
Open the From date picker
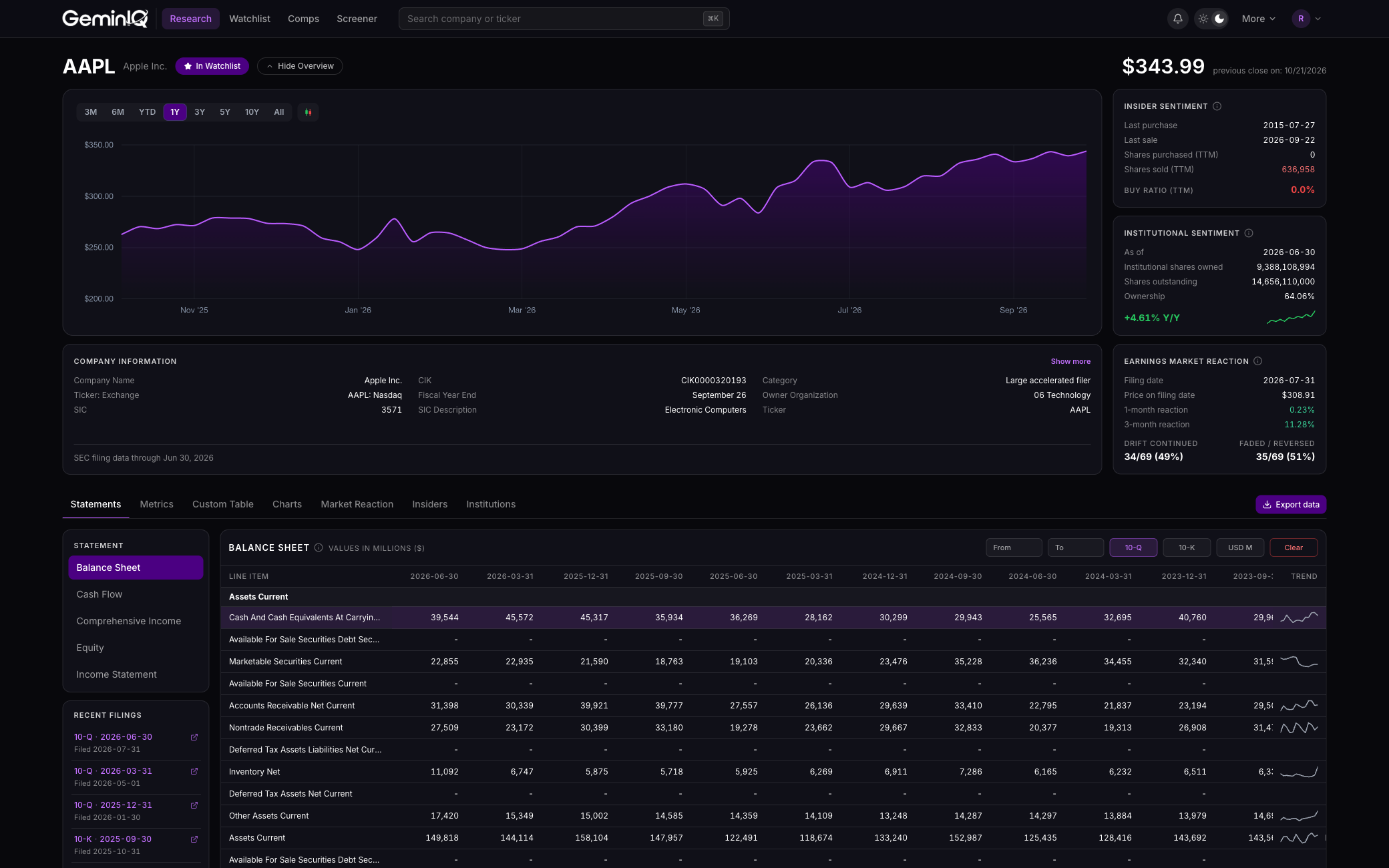[x=1014, y=548]
